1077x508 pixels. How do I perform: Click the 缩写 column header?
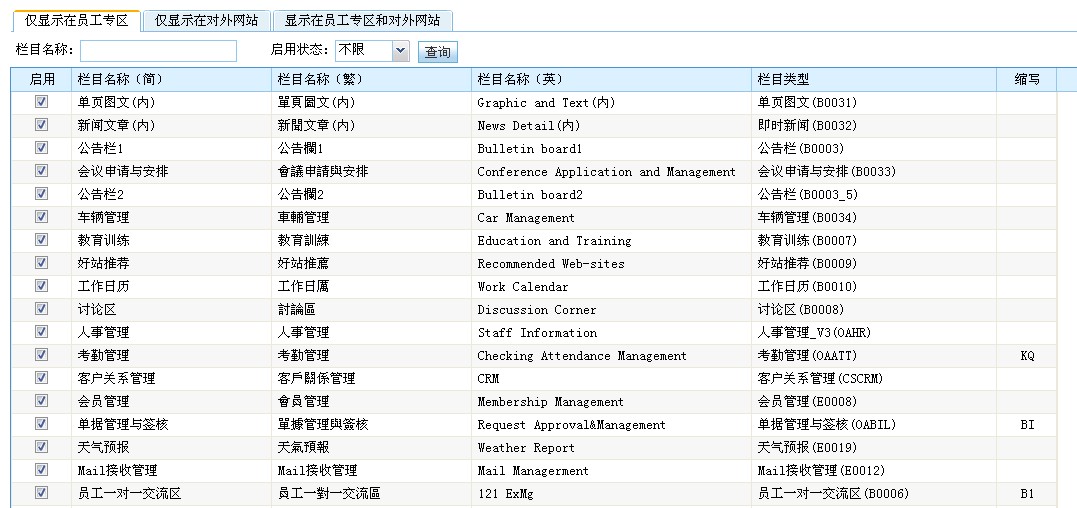click(1026, 79)
